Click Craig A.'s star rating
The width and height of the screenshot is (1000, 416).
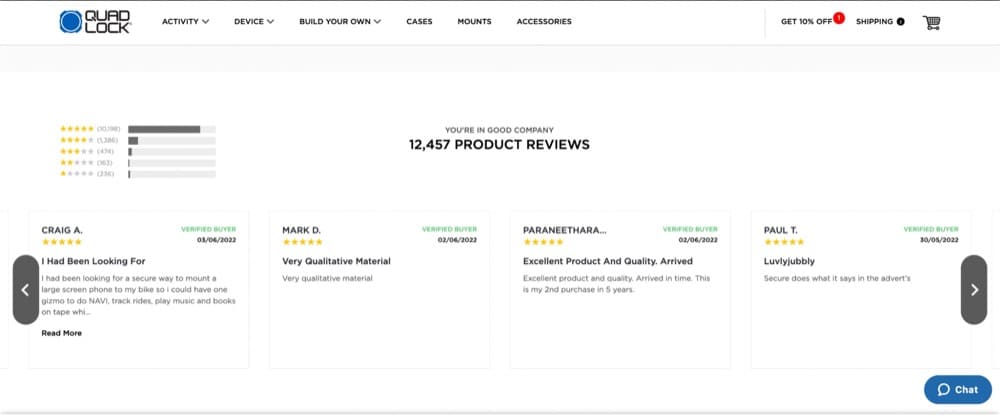click(61, 242)
